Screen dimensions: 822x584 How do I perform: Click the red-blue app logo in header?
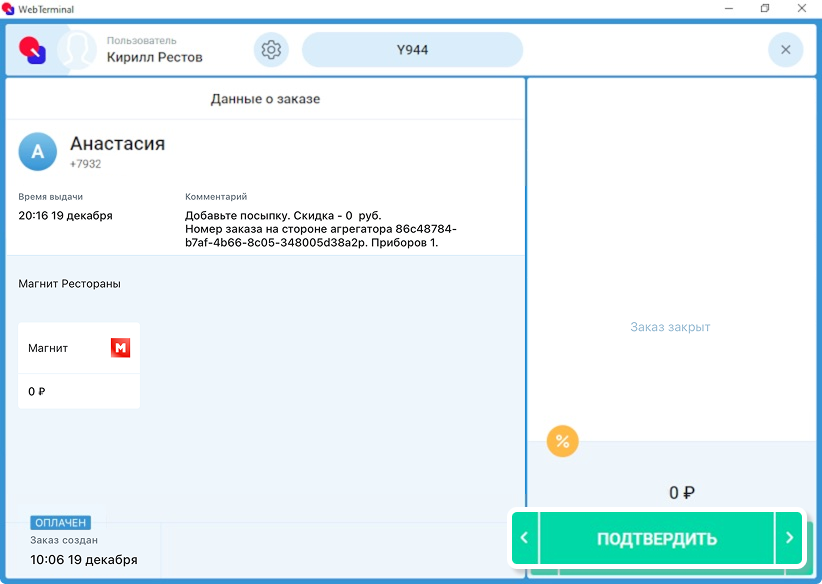(33, 50)
